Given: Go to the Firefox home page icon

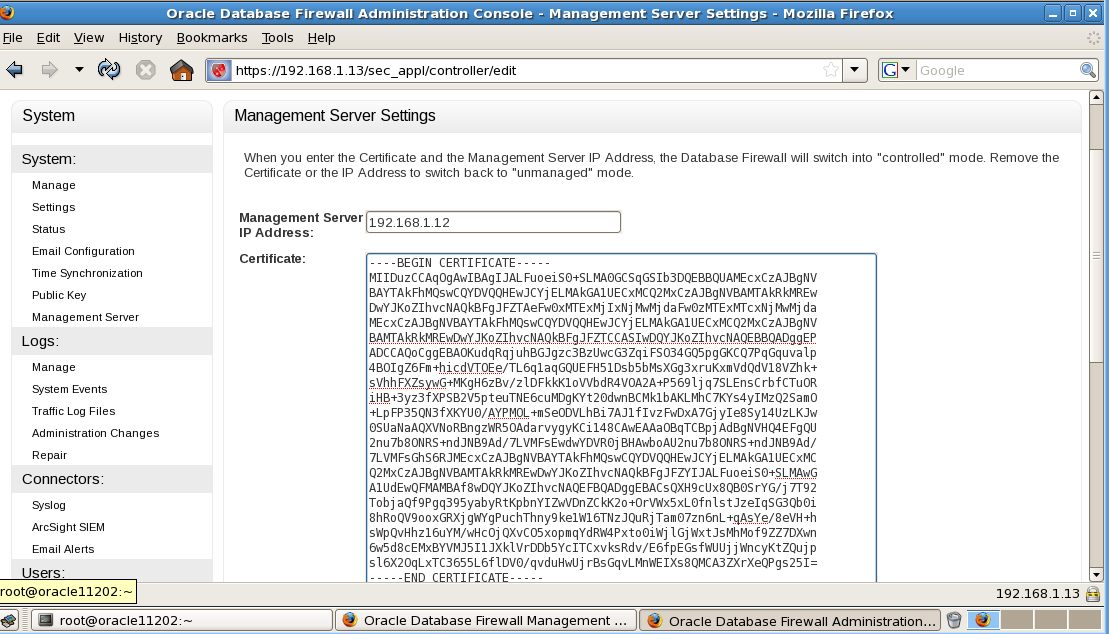Looking at the screenshot, I should click(x=181, y=70).
